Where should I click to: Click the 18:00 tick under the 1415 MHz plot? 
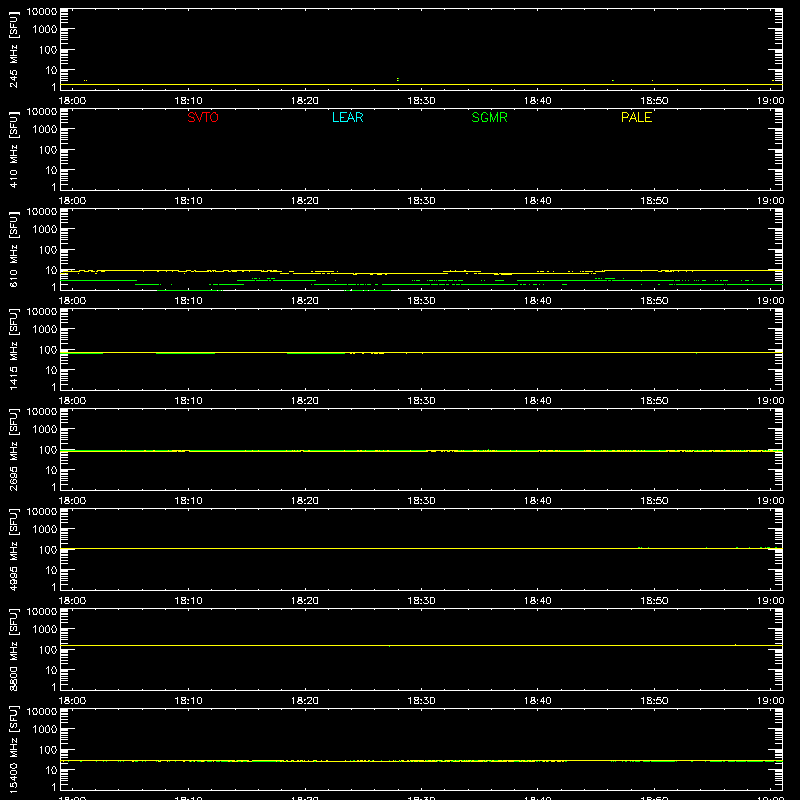pyautogui.click(x=72, y=401)
